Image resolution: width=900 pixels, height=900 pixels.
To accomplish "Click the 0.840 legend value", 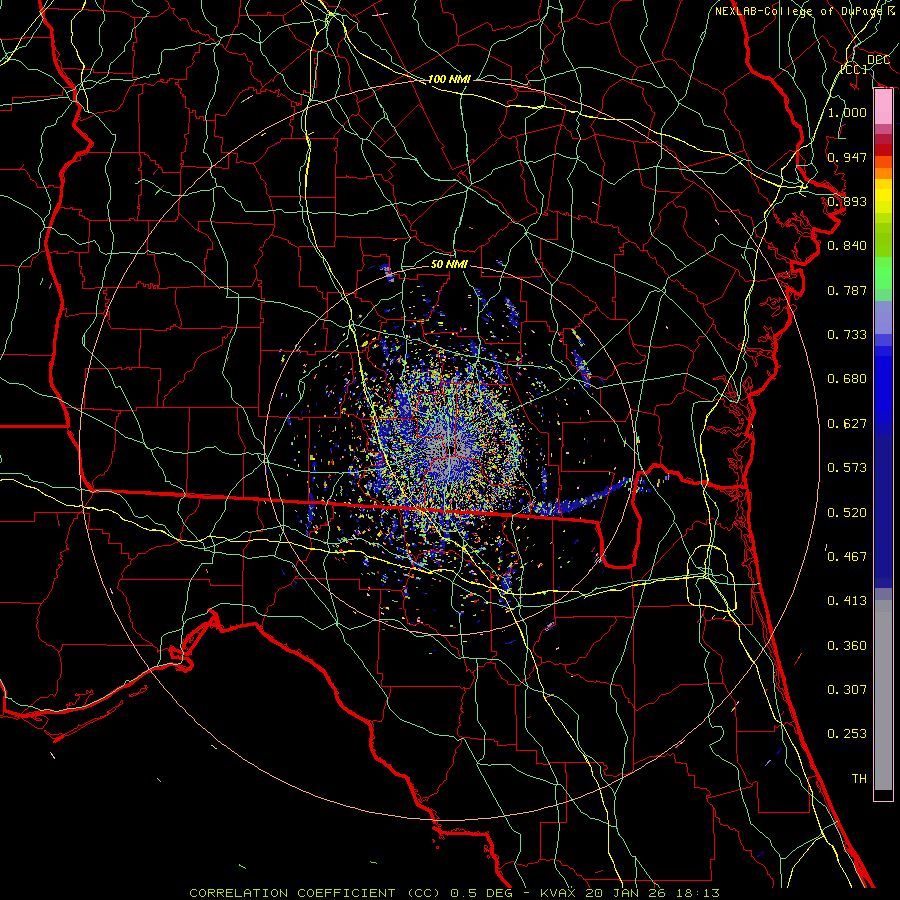I will 847,246.
